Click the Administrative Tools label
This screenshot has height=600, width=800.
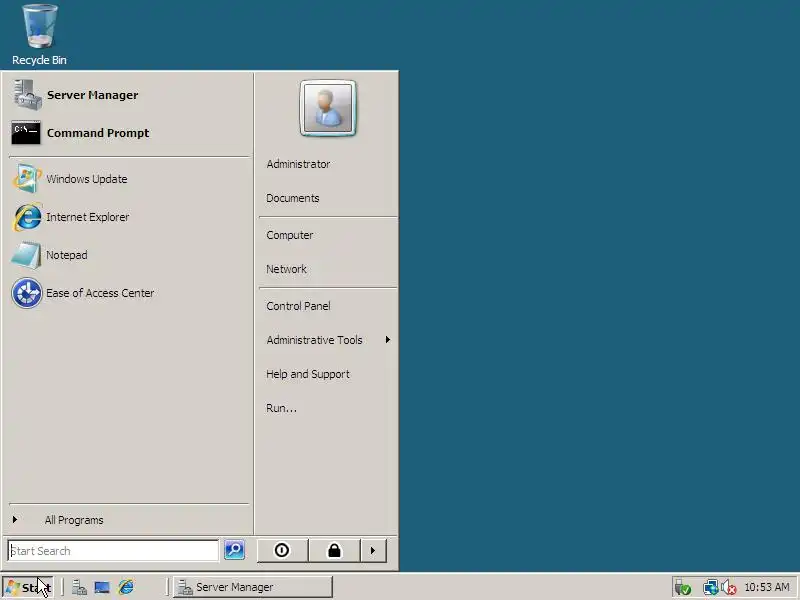tap(314, 340)
